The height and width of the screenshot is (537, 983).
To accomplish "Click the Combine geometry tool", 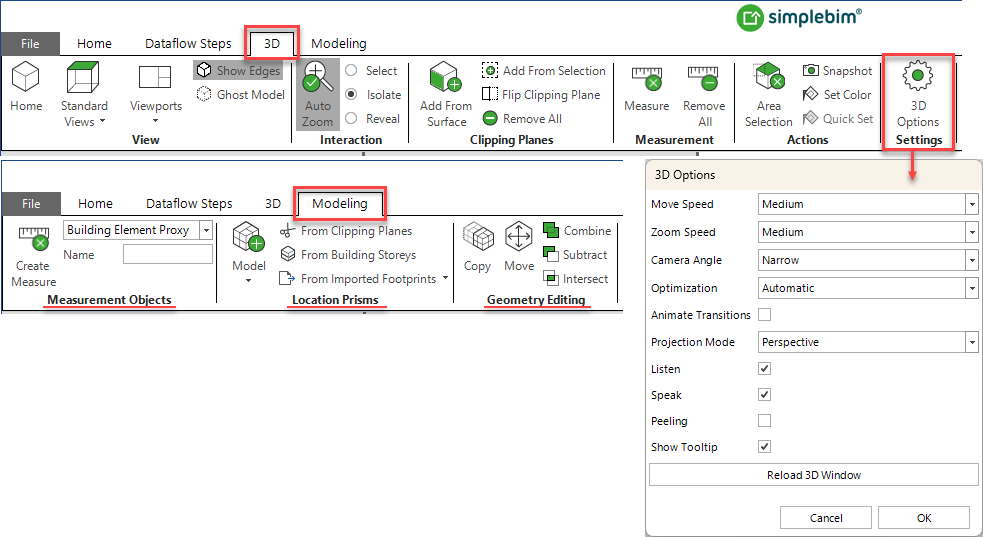I will pos(577,231).
